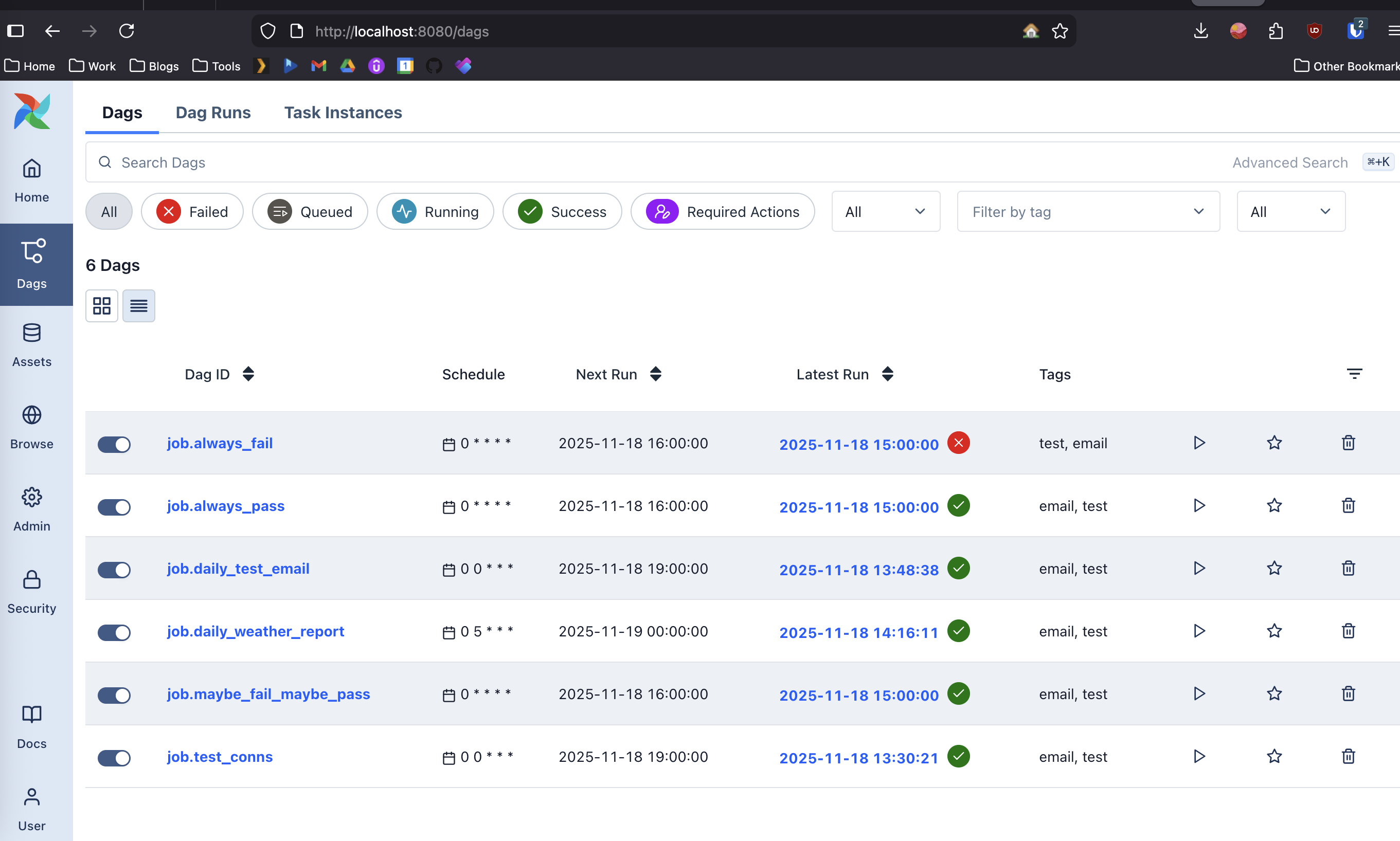Viewport: 1400px width, 841px height.
Task: Filter DAGs by Failed status
Action: click(192, 211)
